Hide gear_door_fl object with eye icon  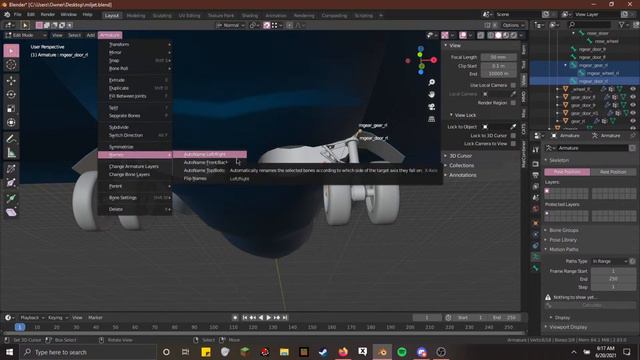(x=633, y=97)
